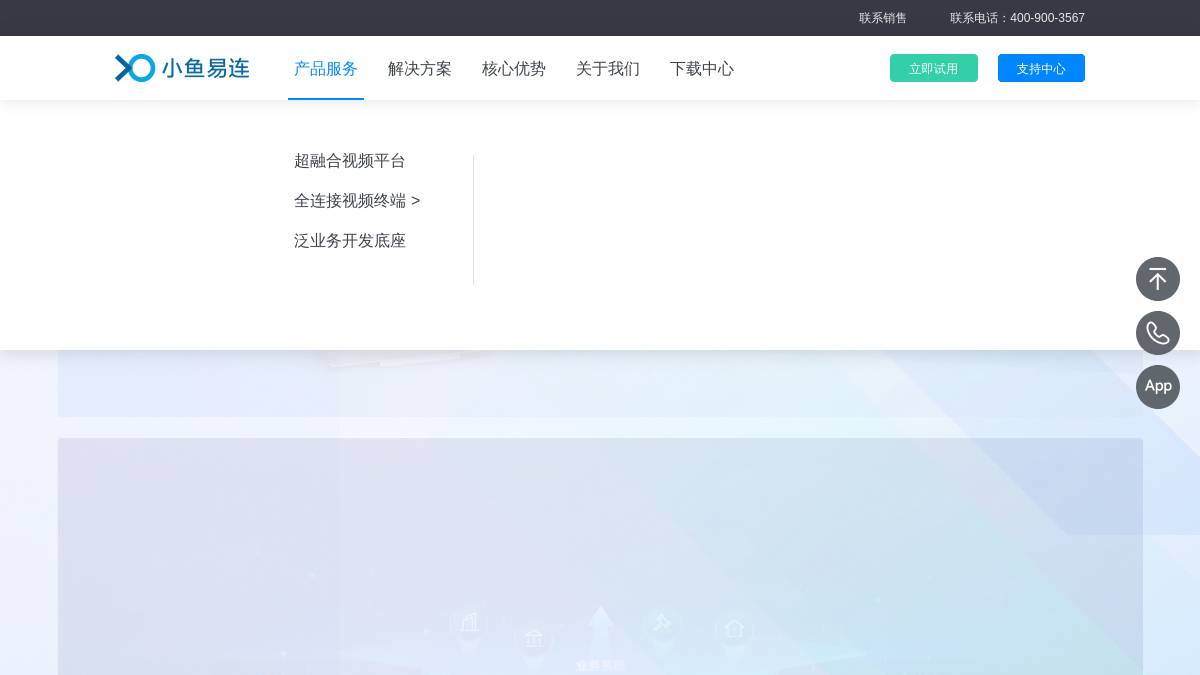Screen dimensions: 1200x675
Task: Click the back-to-top arrow icon
Action: pyautogui.click(x=1158, y=279)
